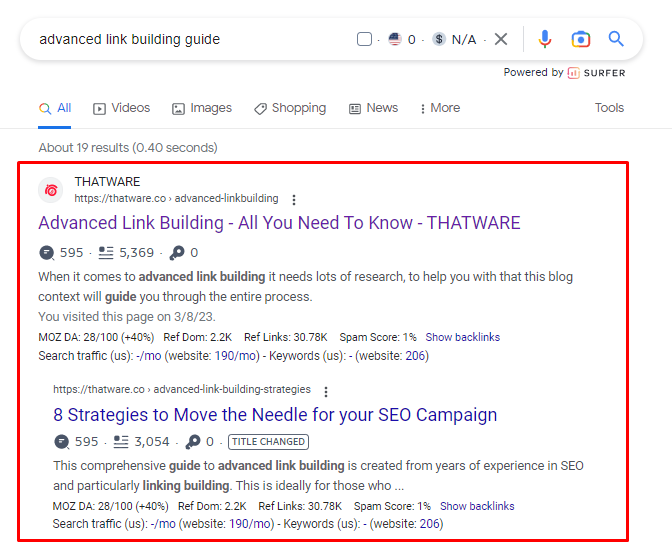Screen dimensions: 672x546
Task: Expand the More search options menu
Action: click(440, 108)
